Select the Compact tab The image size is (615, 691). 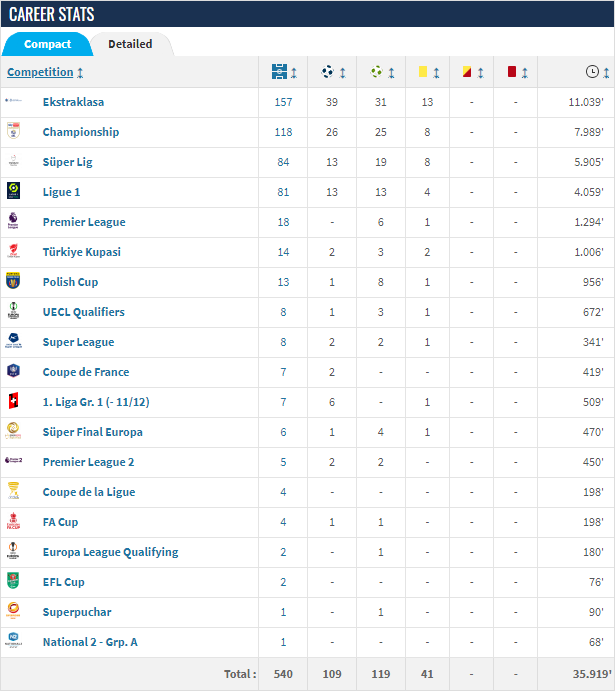(48, 44)
